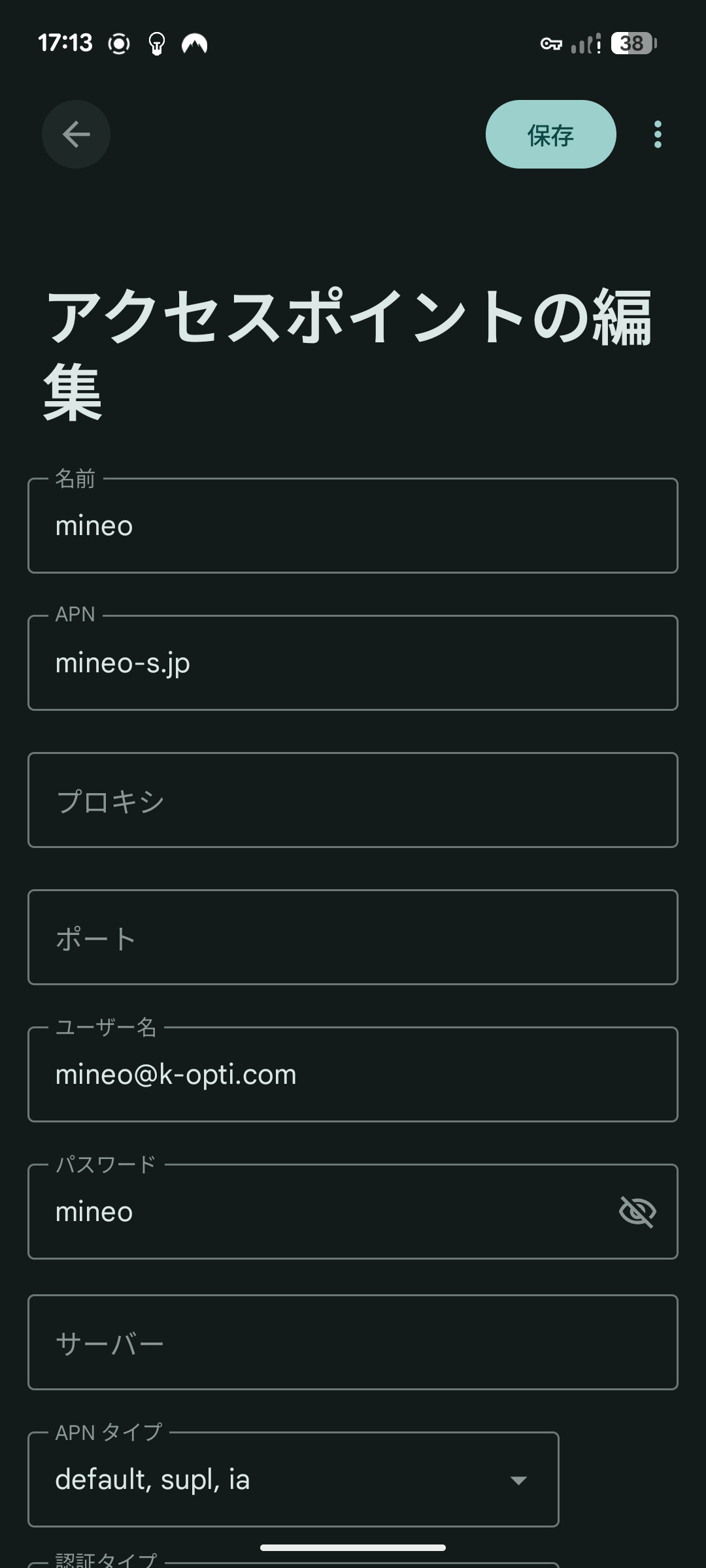The width and height of the screenshot is (706, 1568).
Task: Tap the screen record status icon
Action: point(119,44)
